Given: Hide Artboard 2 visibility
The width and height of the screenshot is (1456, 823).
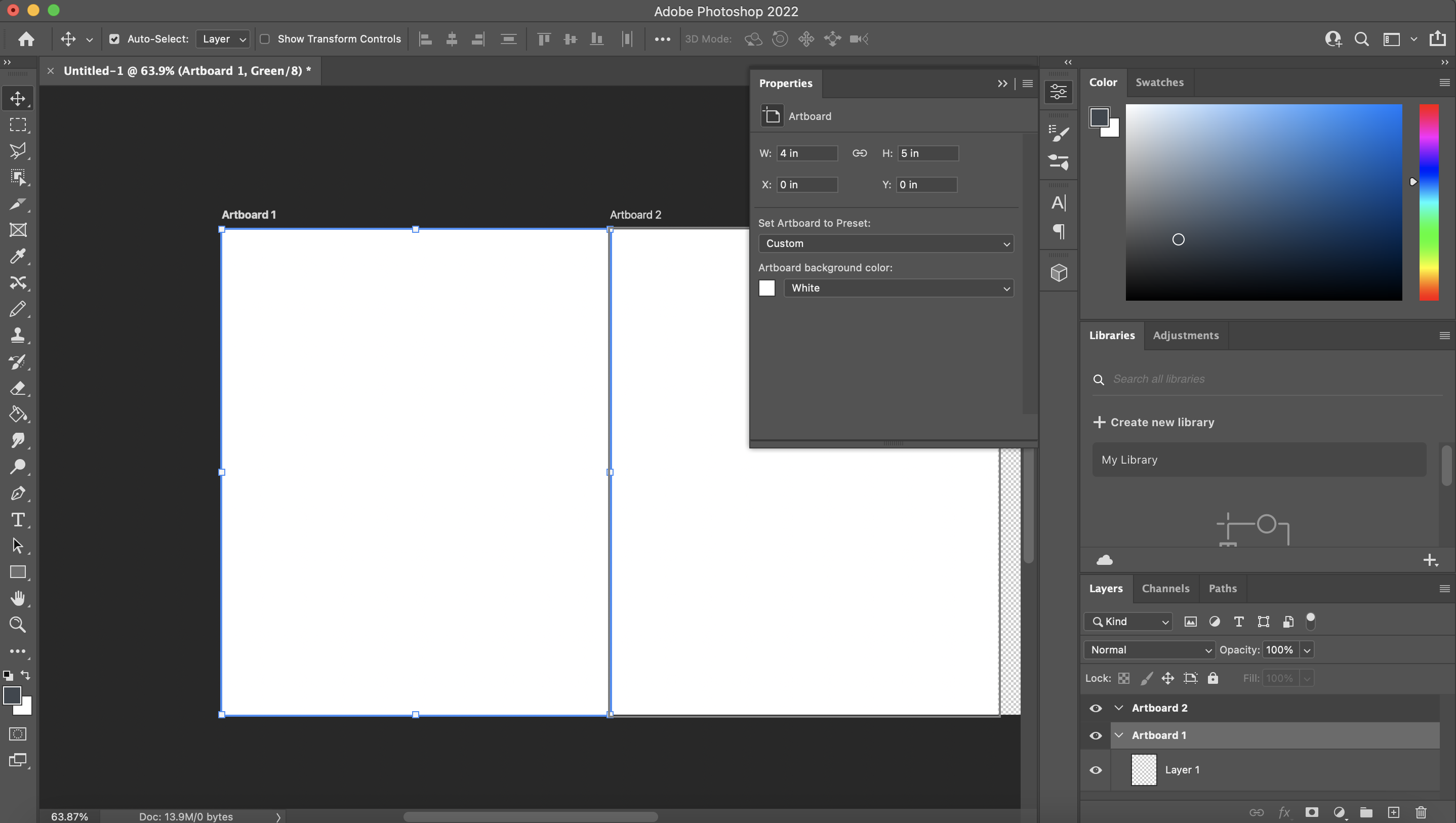Looking at the screenshot, I should click(x=1096, y=708).
